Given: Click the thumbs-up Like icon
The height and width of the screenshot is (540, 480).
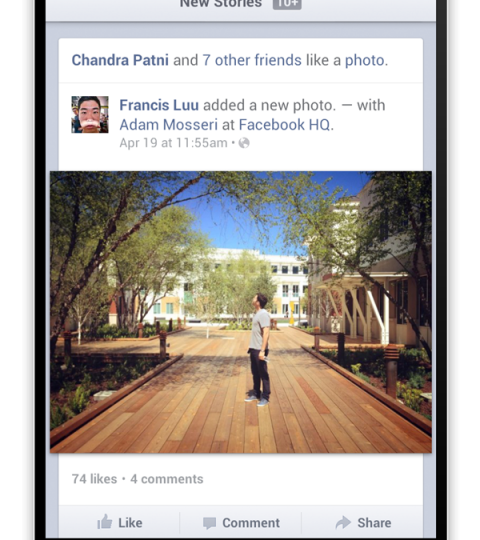Looking at the screenshot, I should 105,522.
